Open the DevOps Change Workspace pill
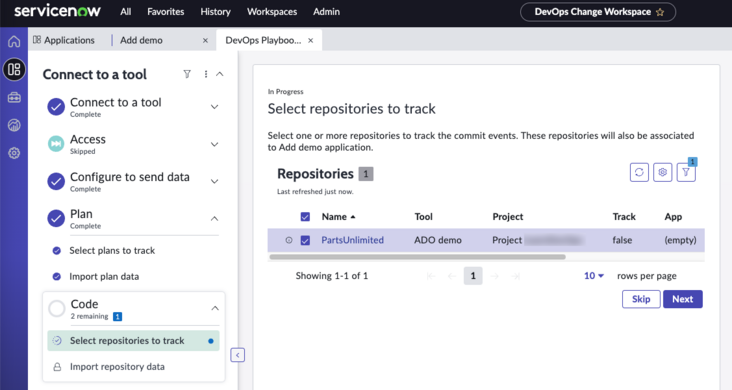732x390 pixels. coord(598,12)
